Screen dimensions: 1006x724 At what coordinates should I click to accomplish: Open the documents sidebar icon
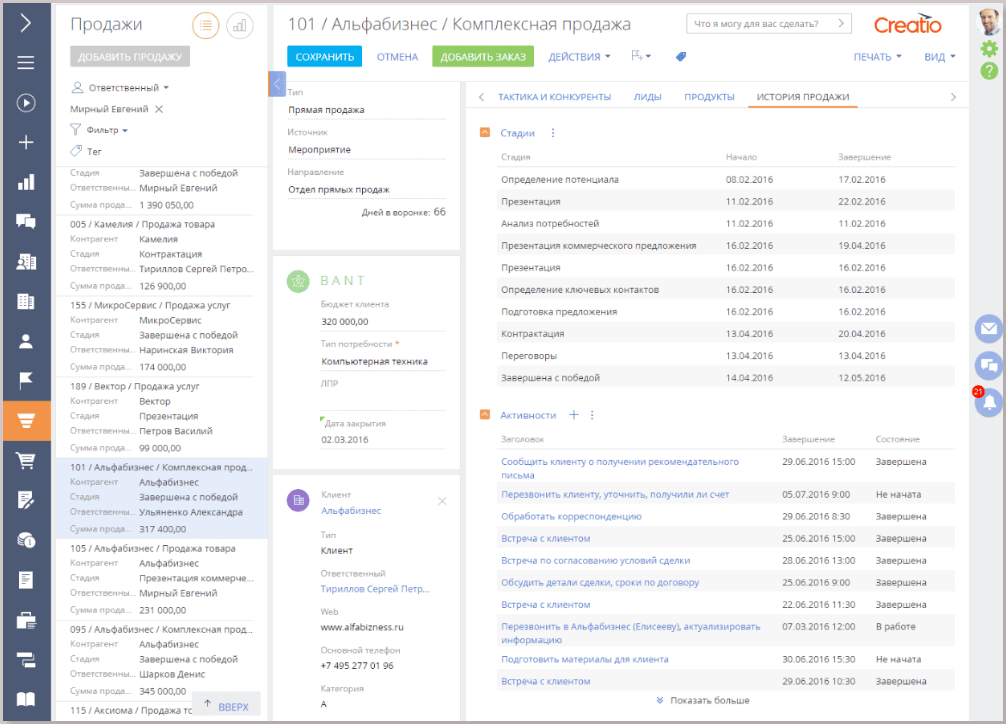26,580
